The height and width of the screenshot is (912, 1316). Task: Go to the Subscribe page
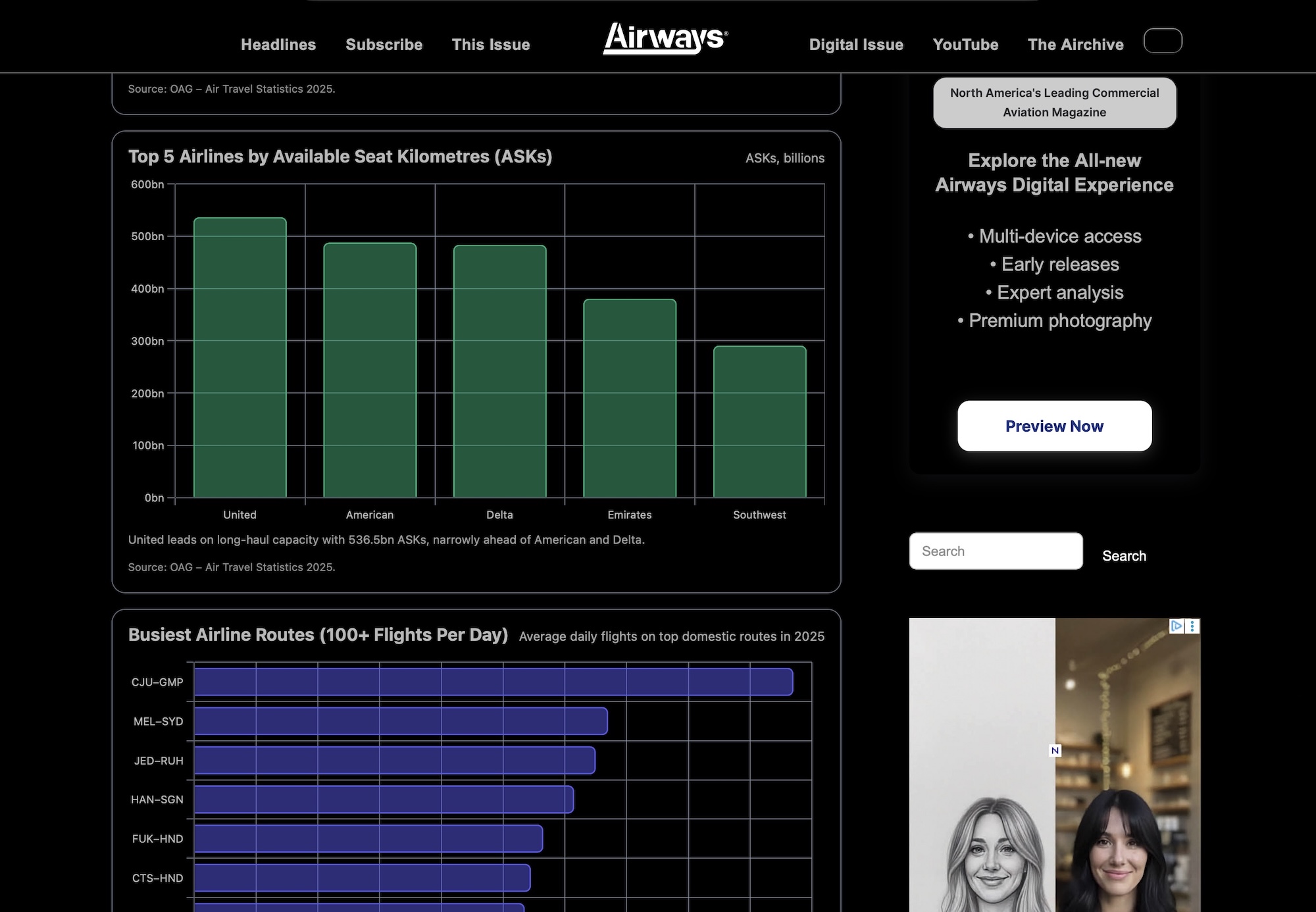(384, 45)
